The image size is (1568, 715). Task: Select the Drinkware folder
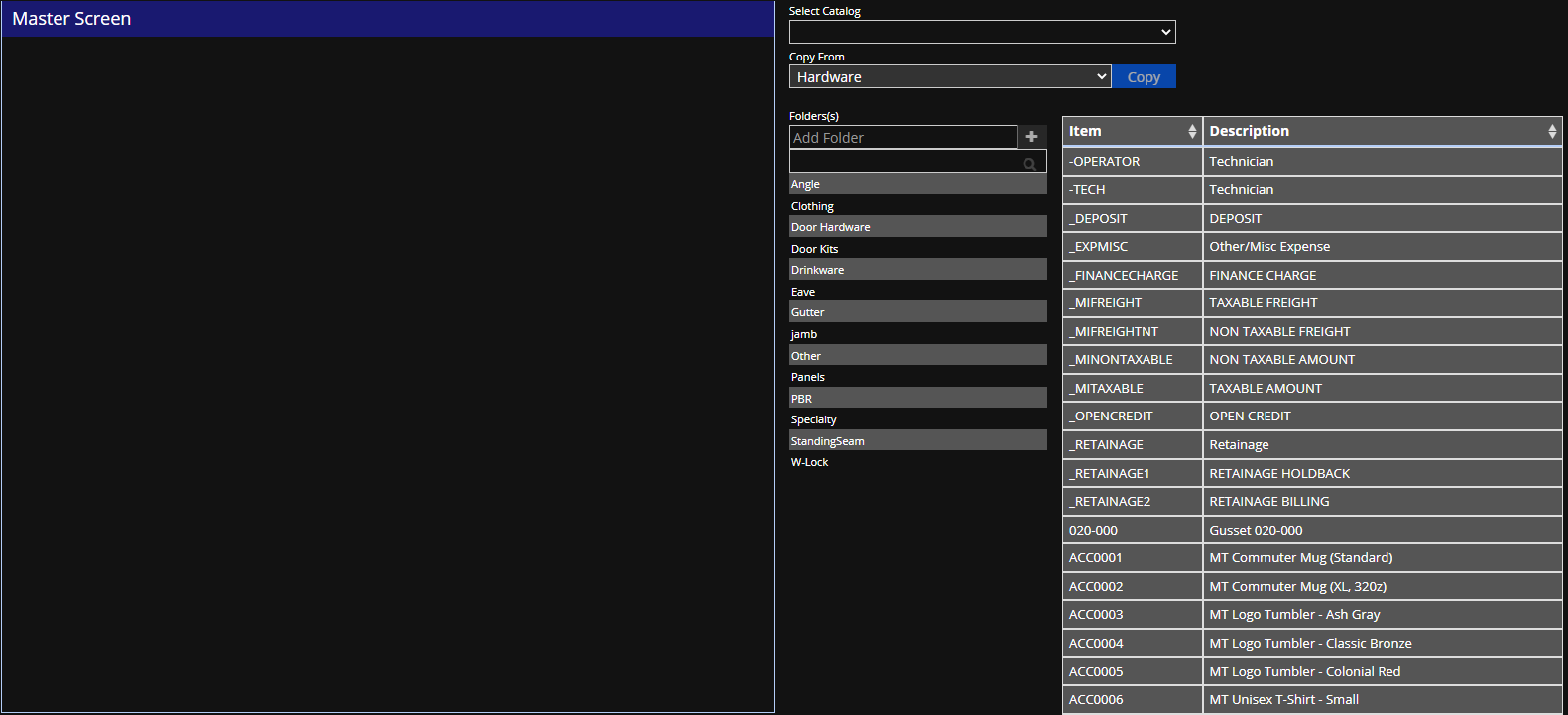(918, 270)
